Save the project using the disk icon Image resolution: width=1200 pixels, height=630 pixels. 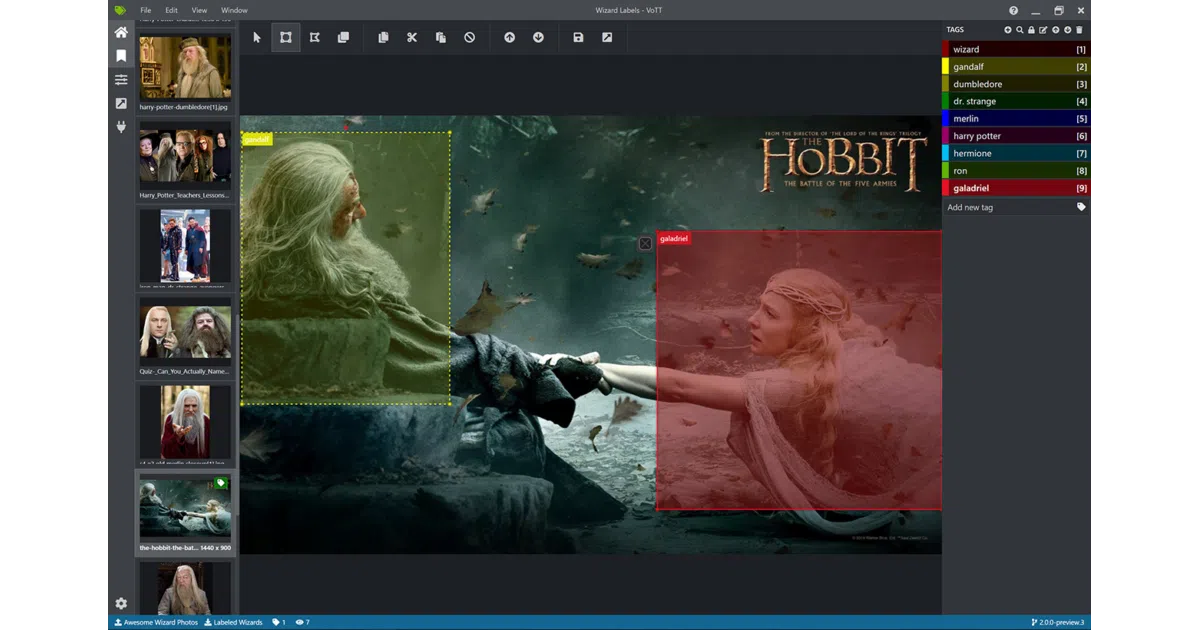(x=578, y=38)
